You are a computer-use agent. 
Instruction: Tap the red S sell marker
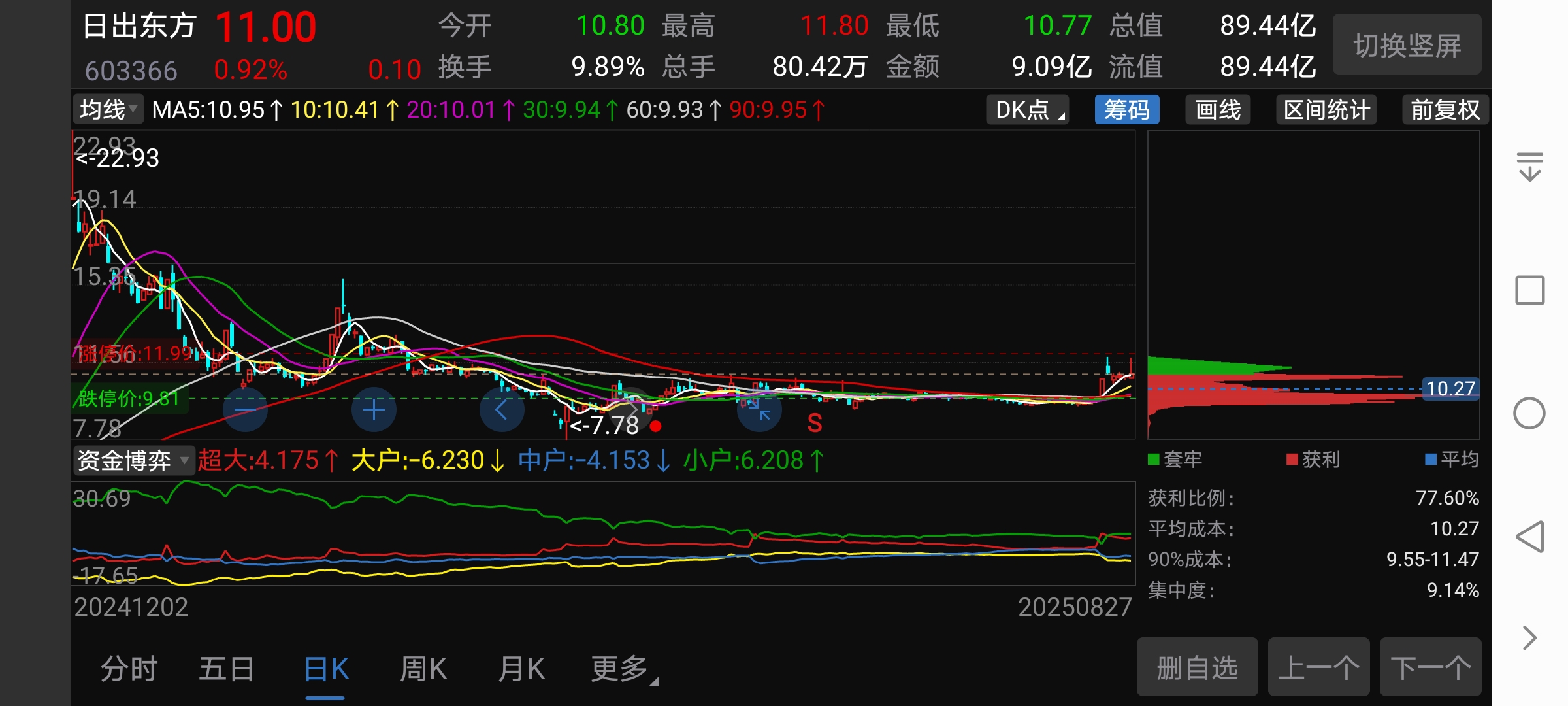tap(814, 424)
